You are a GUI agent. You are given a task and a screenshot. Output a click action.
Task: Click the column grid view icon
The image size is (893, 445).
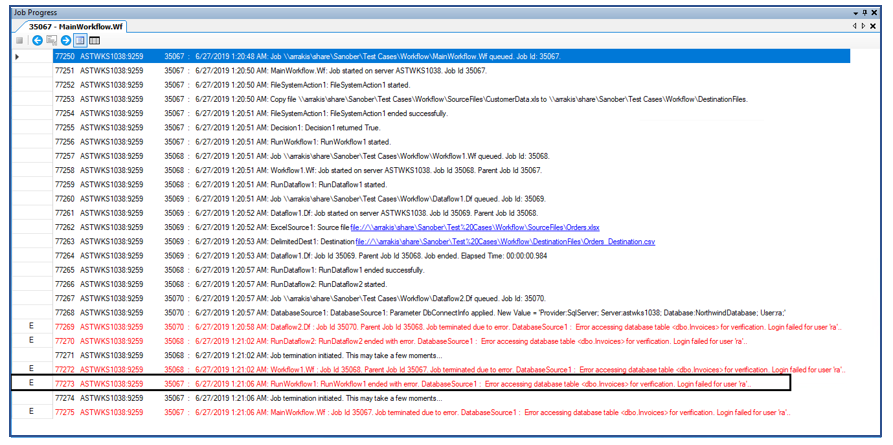94,41
